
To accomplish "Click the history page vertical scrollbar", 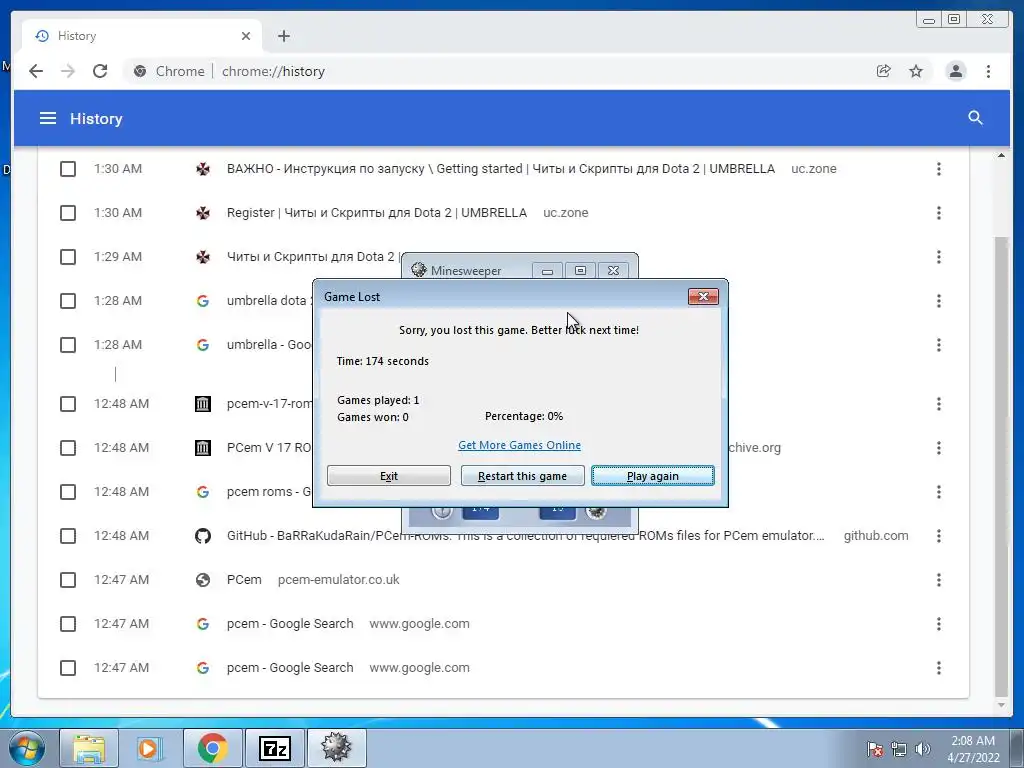I will (1001, 467).
